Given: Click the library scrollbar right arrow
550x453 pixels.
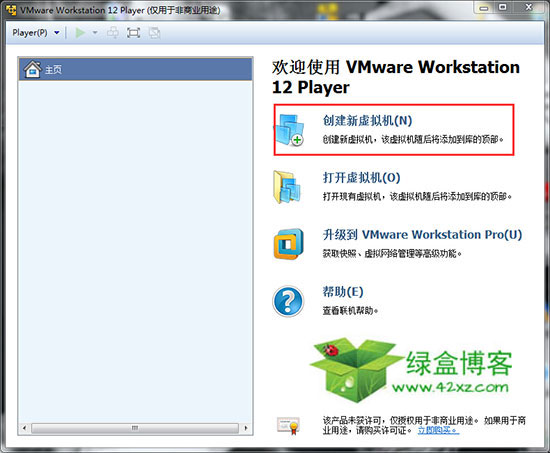Looking at the screenshot, I should click(246, 428).
